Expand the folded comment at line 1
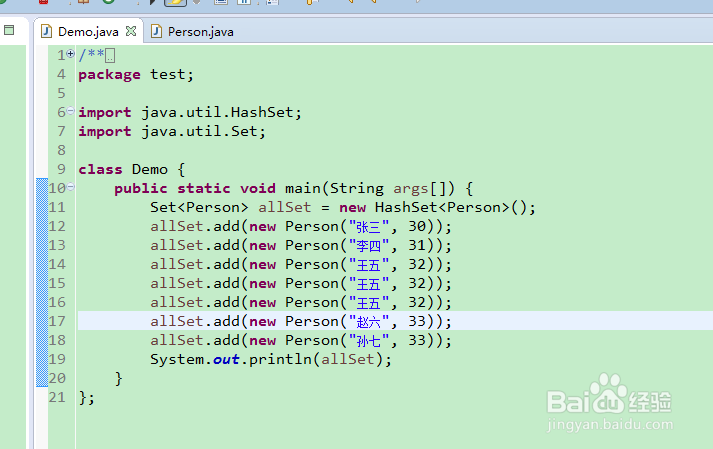Image resolution: width=713 pixels, height=449 pixels. pos(70,54)
